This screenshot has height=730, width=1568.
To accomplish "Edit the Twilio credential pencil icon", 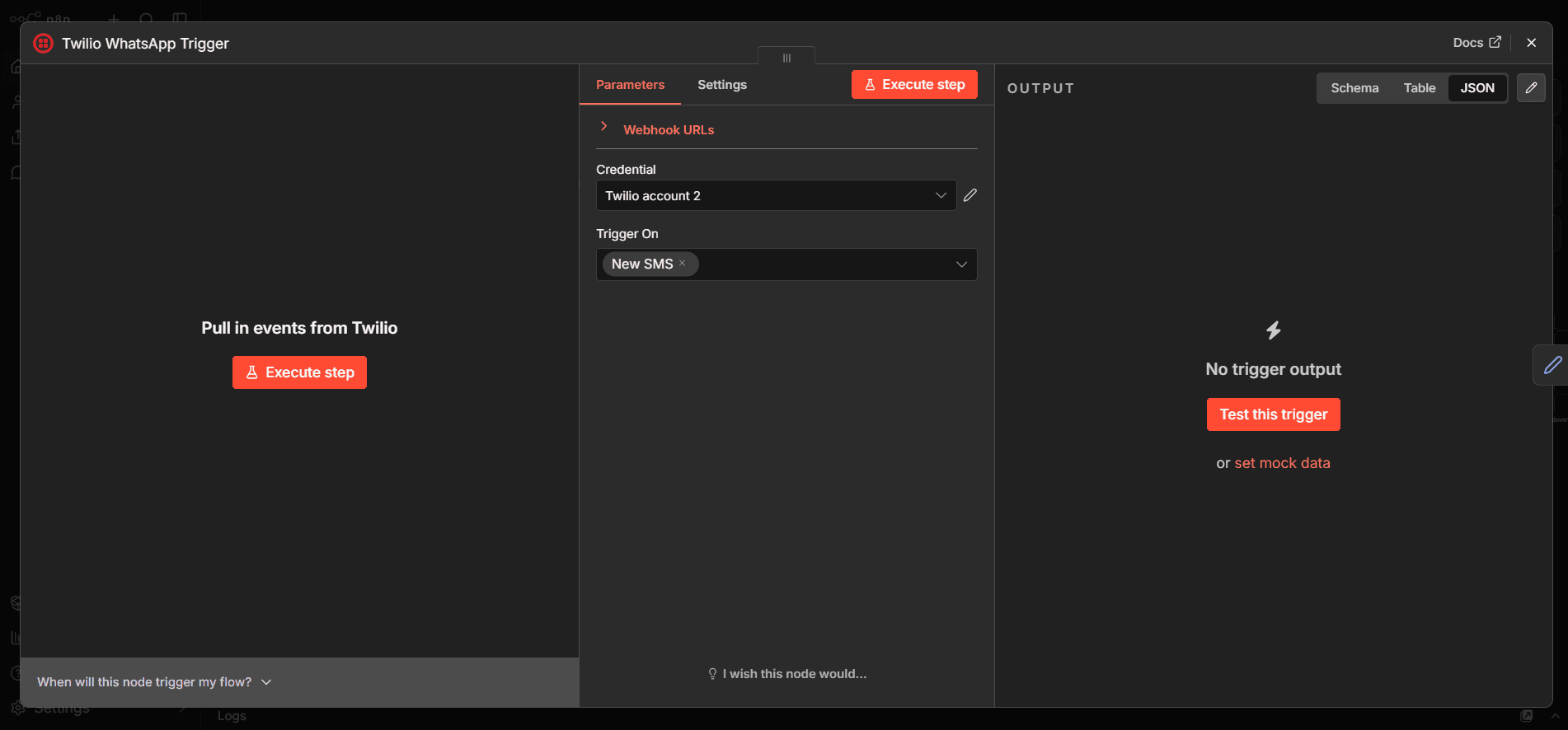I will click(x=970, y=195).
